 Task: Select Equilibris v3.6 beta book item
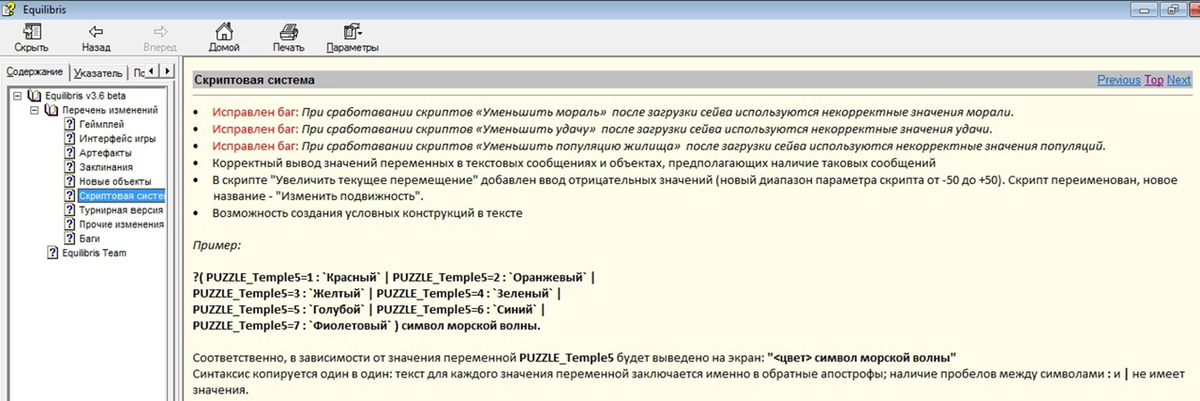tap(85, 95)
